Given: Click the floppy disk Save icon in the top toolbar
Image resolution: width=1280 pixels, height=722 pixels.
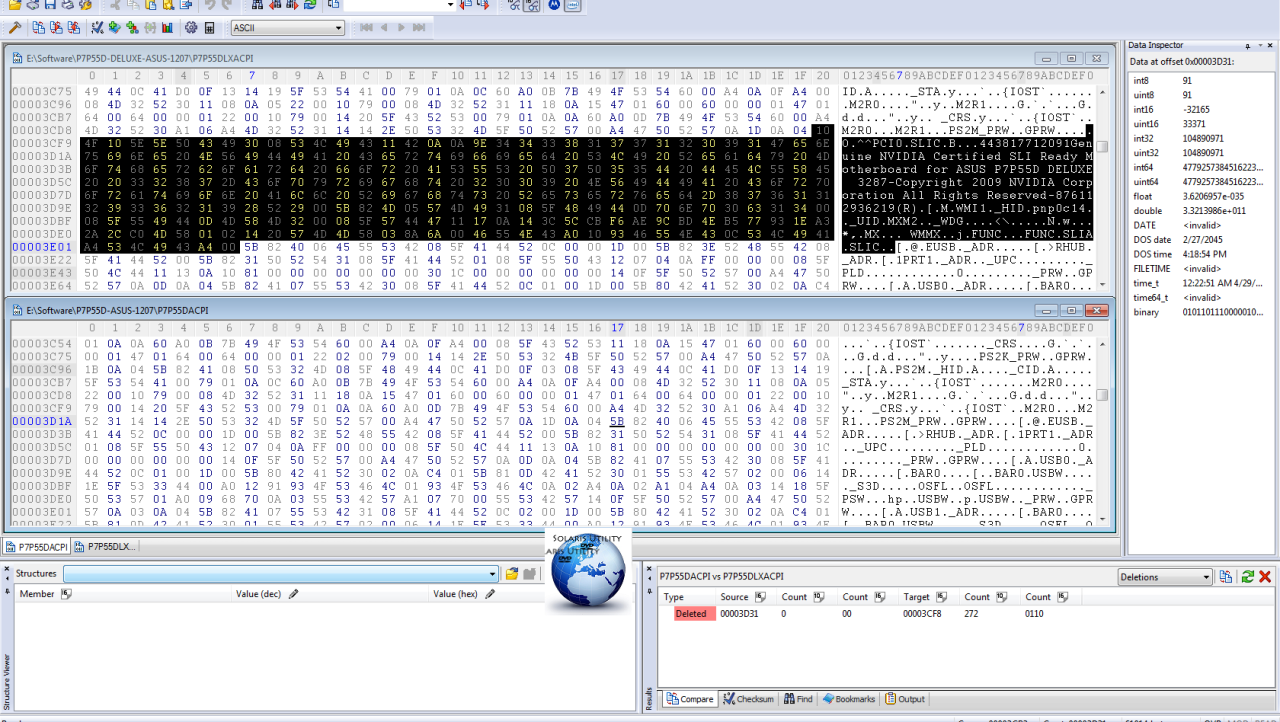Looking at the screenshot, I should pyautogui.click(x=50, y=5).
